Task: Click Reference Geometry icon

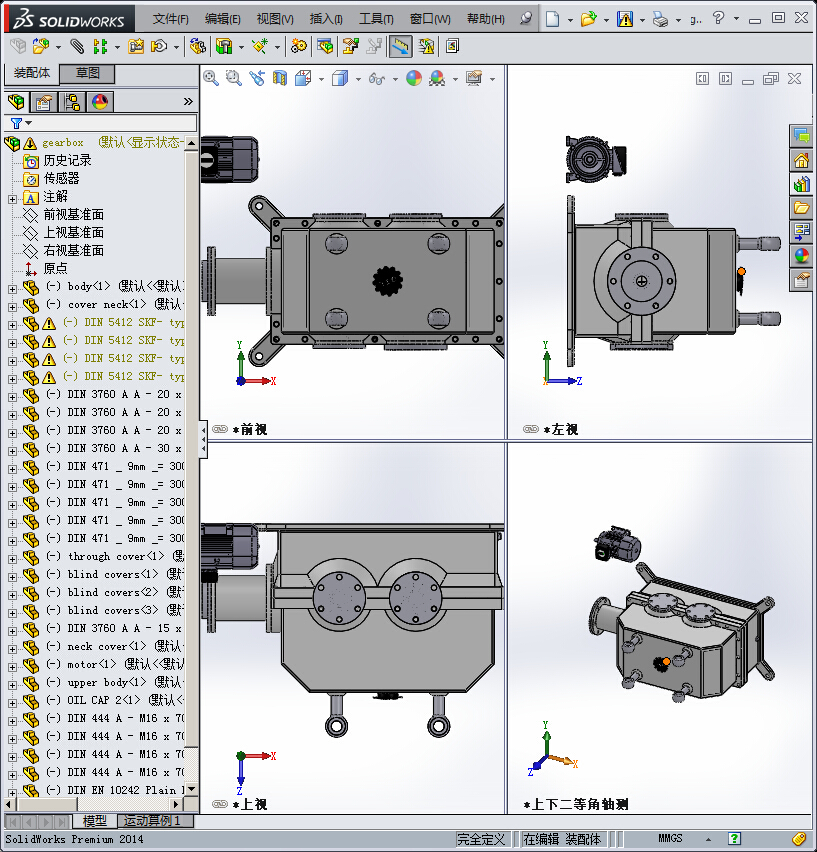Action: (x=260, y=47)
